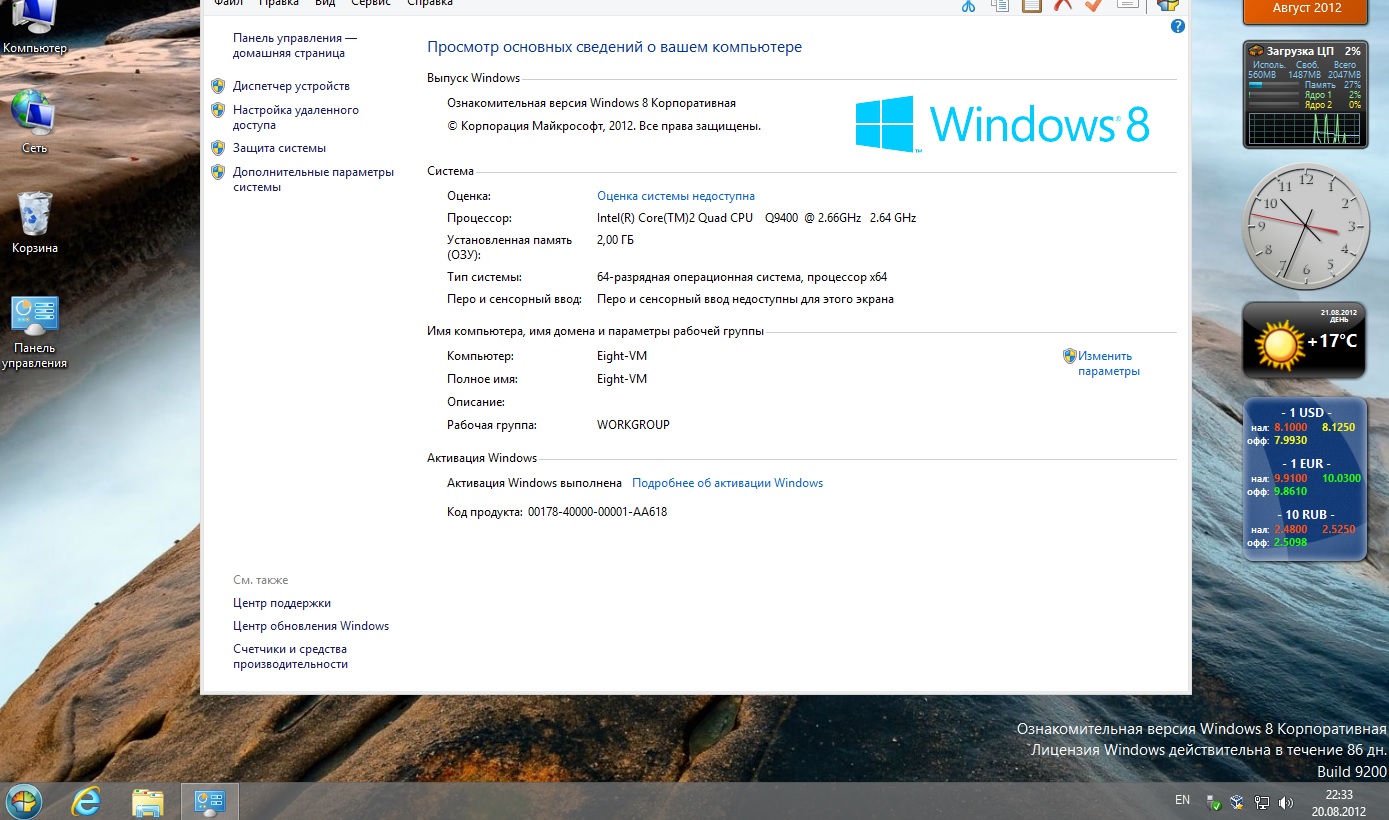Viewport: 1389px width, 820px height.
Task: Open the Вид menu
Action: (x=325, y=3)
